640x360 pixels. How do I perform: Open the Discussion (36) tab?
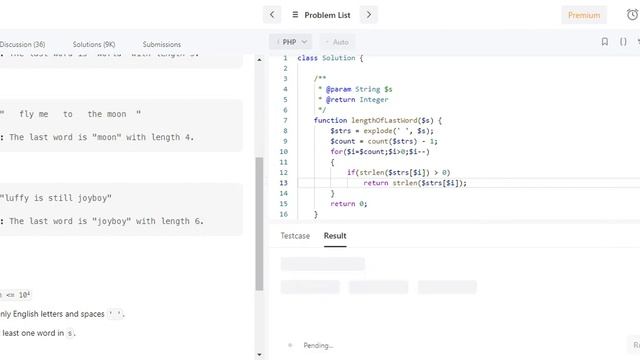point(22,44)
